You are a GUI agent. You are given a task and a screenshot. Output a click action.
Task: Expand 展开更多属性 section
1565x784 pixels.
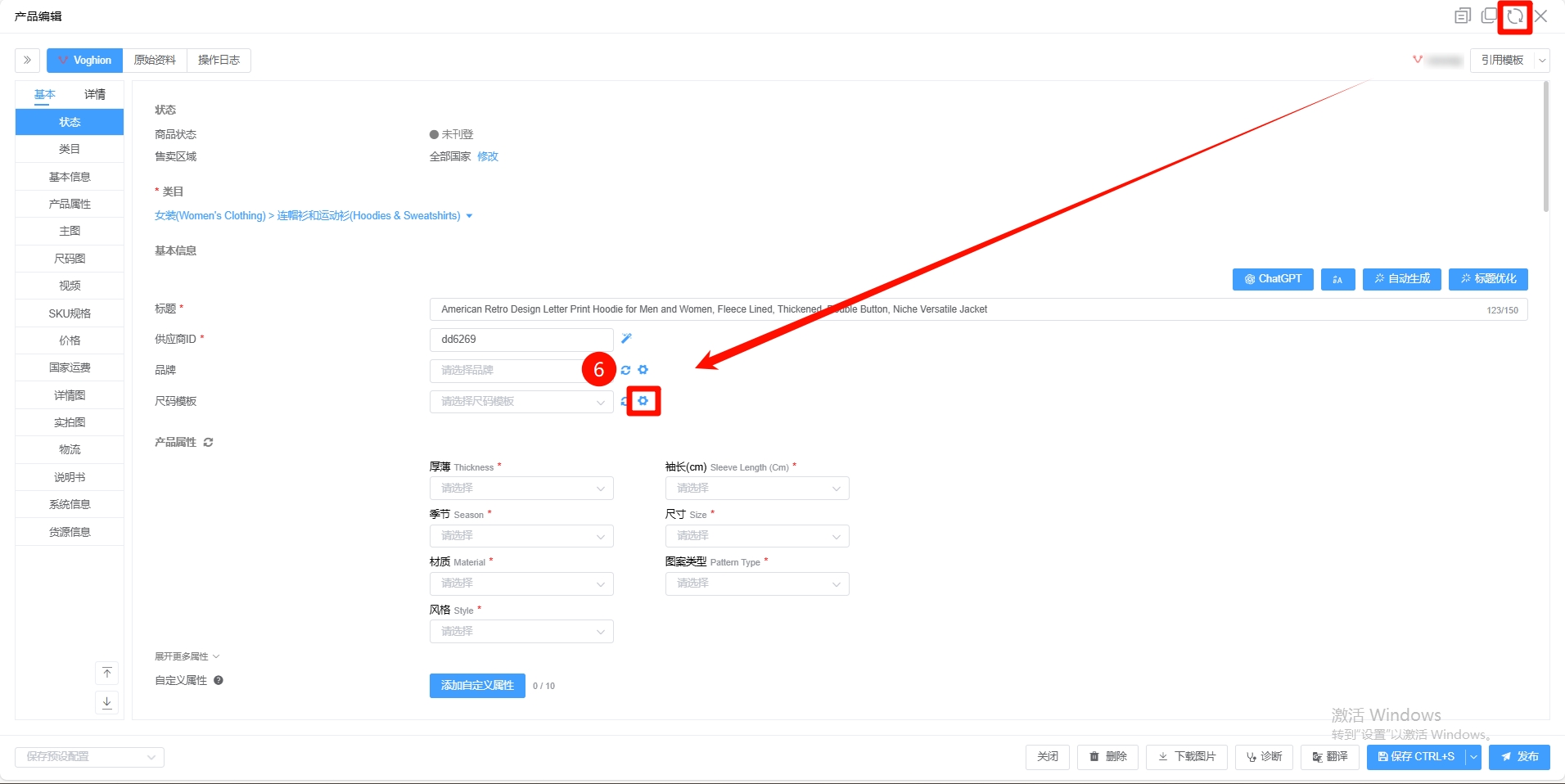[187, 656]
